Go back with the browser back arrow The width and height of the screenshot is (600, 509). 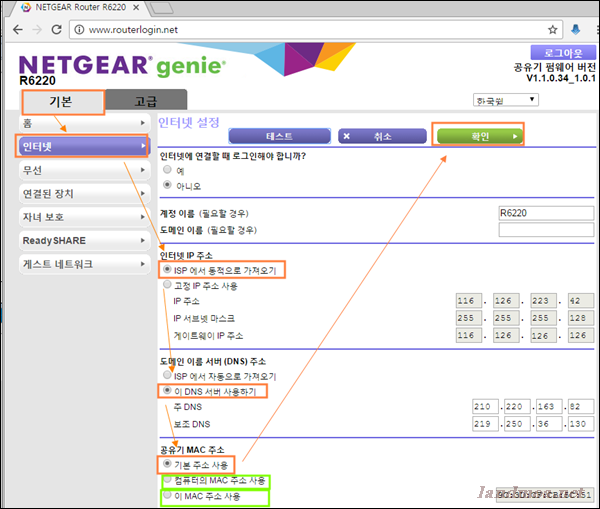[18, 29]
